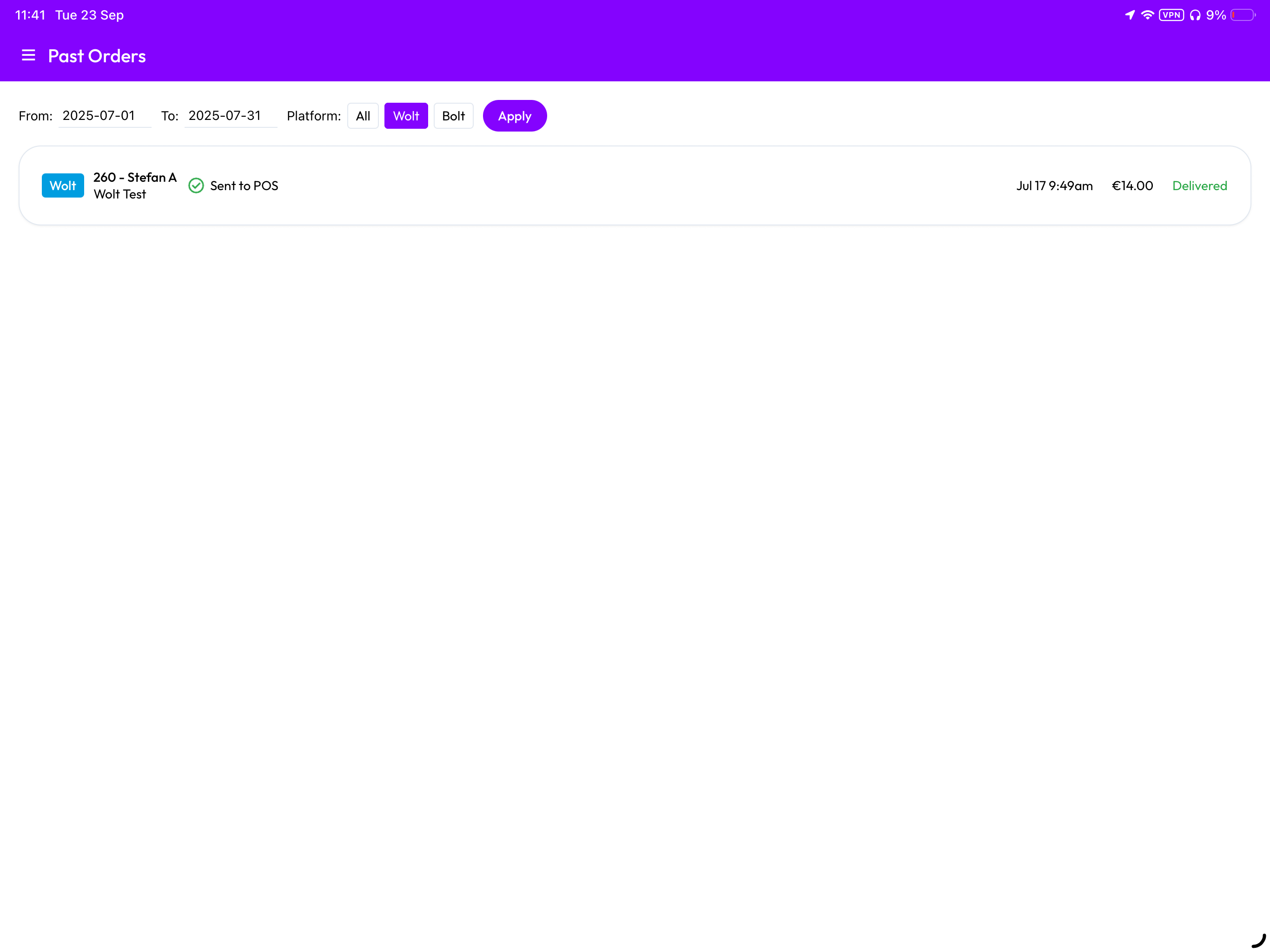
Task: Click the Jul 17 9:49am order time
Action: click(x=1054, y=186)
